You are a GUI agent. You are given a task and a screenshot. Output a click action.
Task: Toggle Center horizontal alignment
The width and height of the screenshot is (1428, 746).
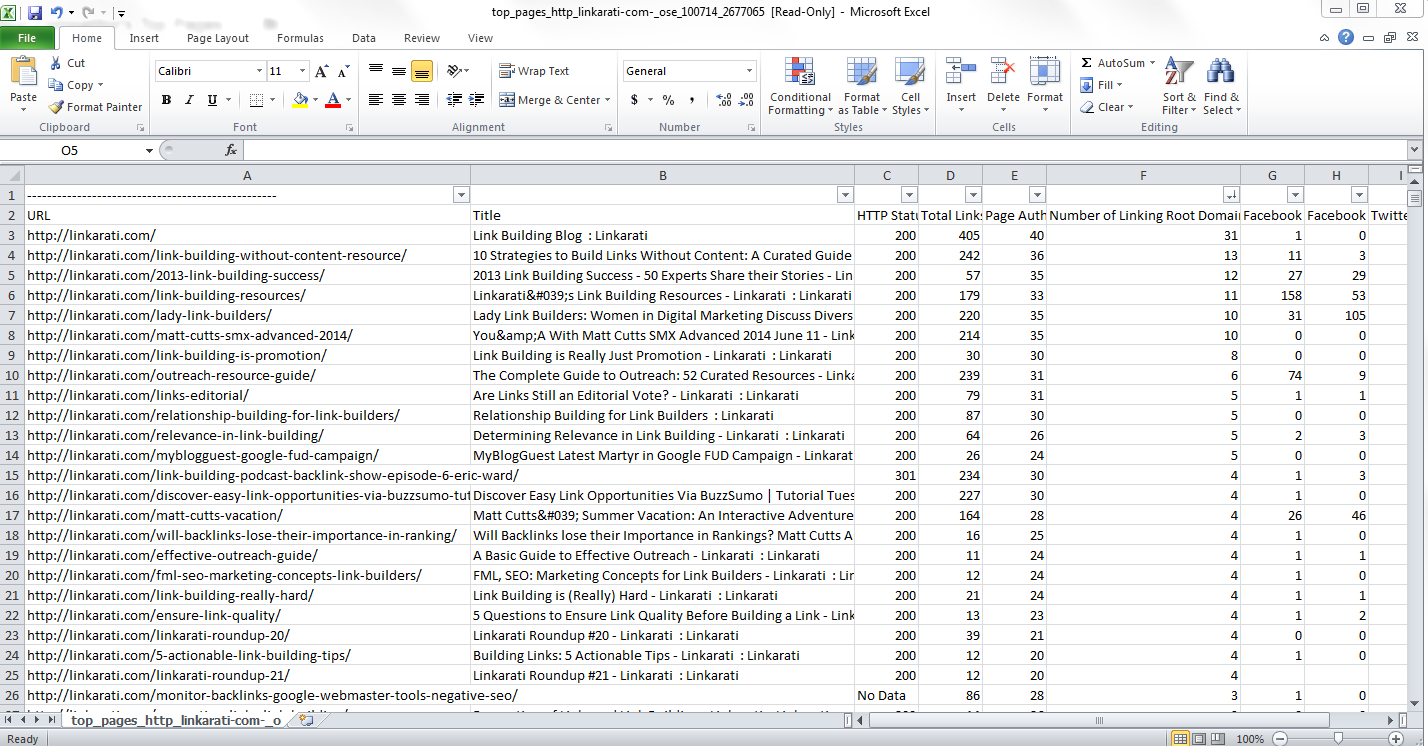click(399, 100)
